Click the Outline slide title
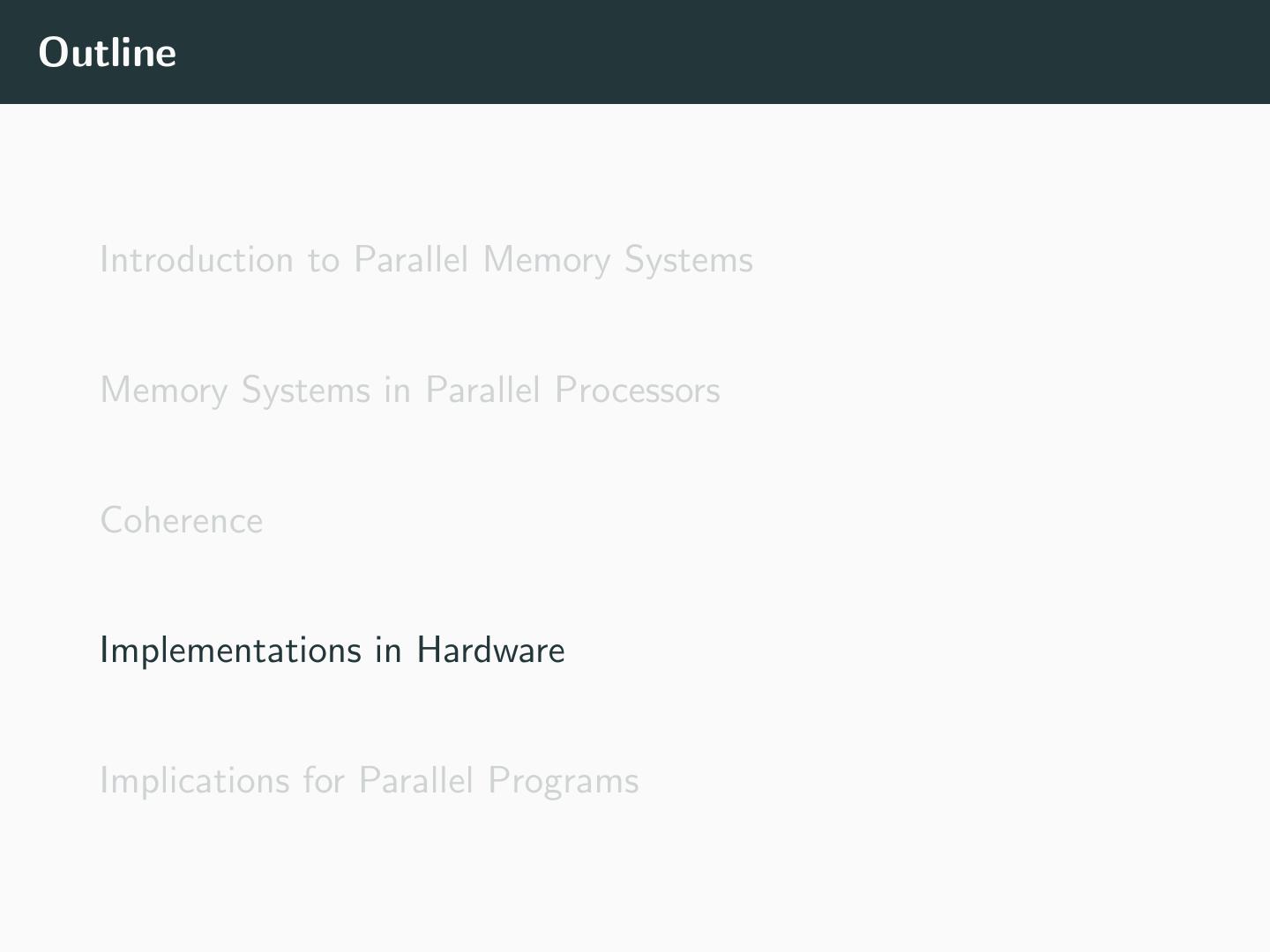Viewport: 1270px width, 952px height. pos(108,53)
